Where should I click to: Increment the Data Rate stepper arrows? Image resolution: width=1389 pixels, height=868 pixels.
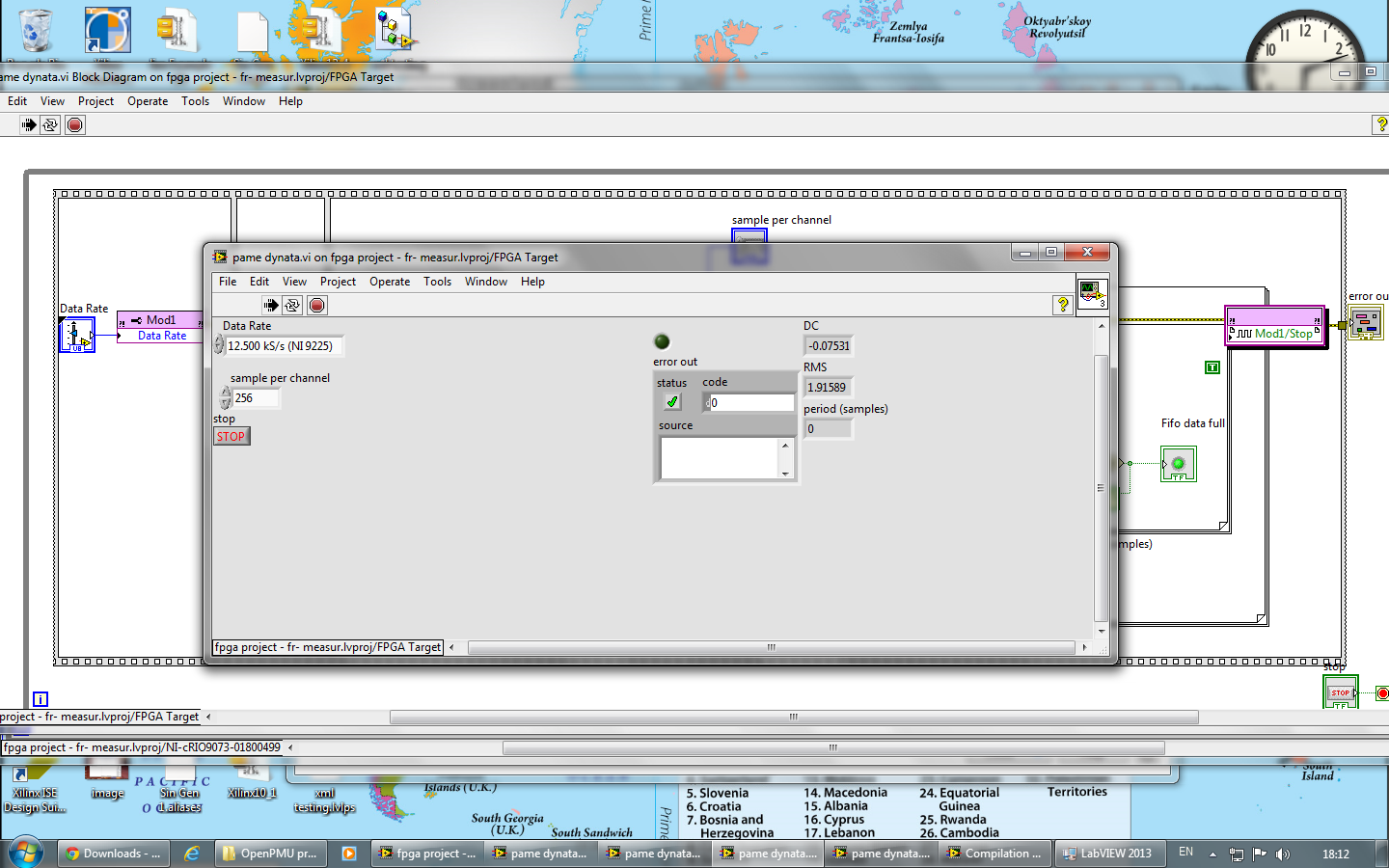tap(219, 345)
